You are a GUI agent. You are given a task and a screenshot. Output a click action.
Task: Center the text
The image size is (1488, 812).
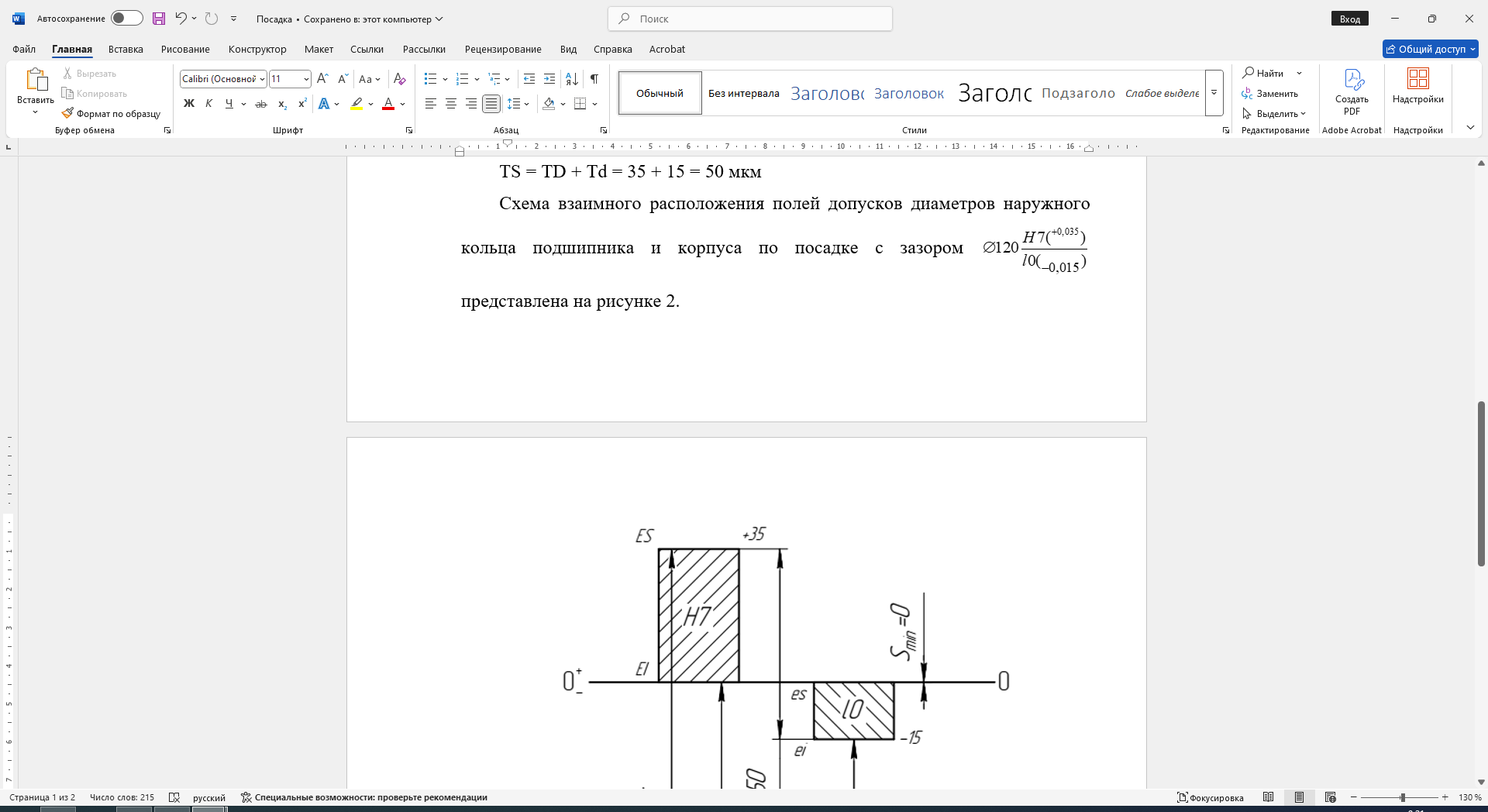451,104
